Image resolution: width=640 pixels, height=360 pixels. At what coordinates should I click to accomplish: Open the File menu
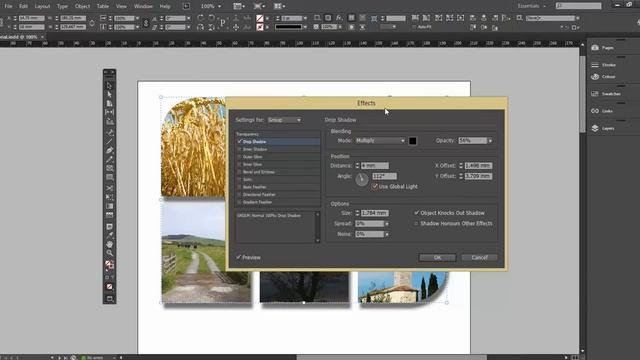9,6
